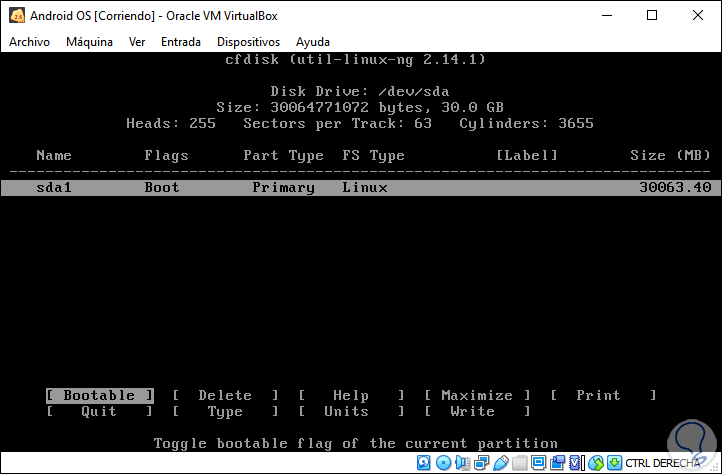Open the Archivo menu
The image size is (722, 474).
pos(29,42)
